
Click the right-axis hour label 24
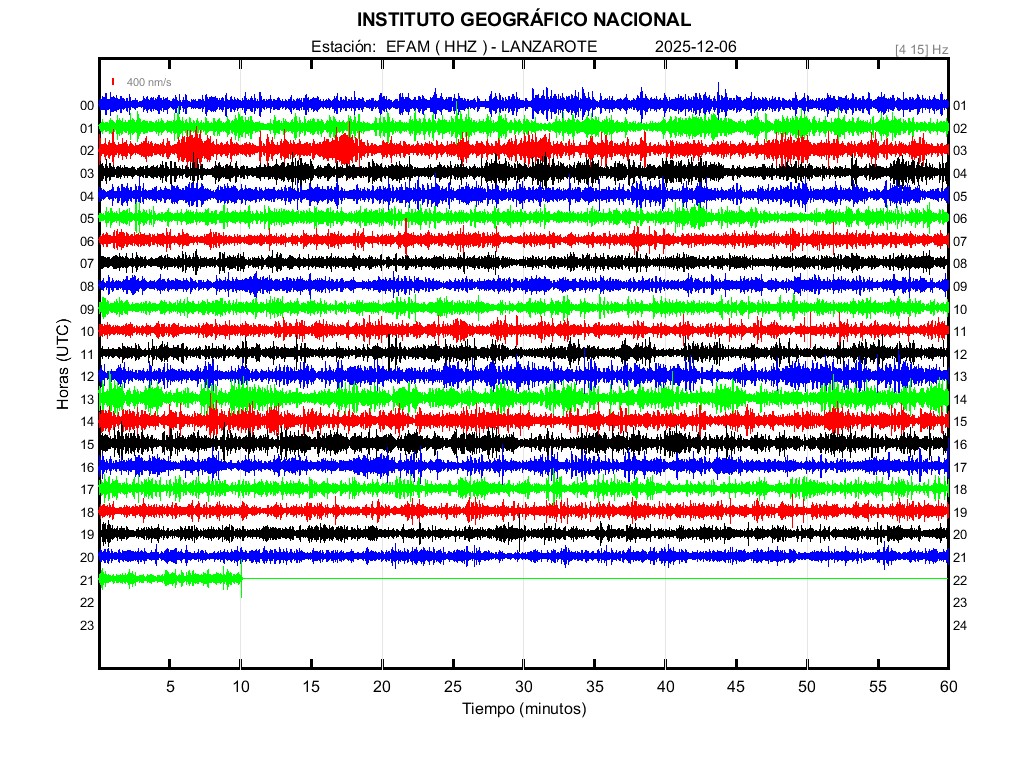point(960,626)
